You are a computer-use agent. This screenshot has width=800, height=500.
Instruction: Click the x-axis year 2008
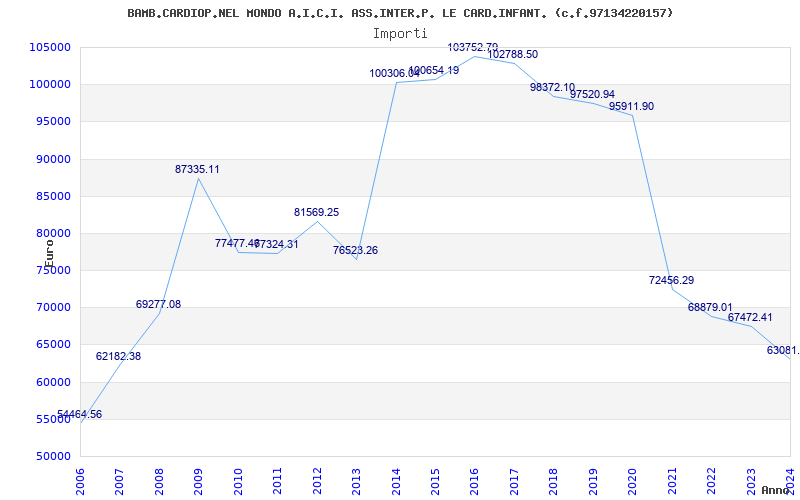pyautogui.click(x=159, y=481)
